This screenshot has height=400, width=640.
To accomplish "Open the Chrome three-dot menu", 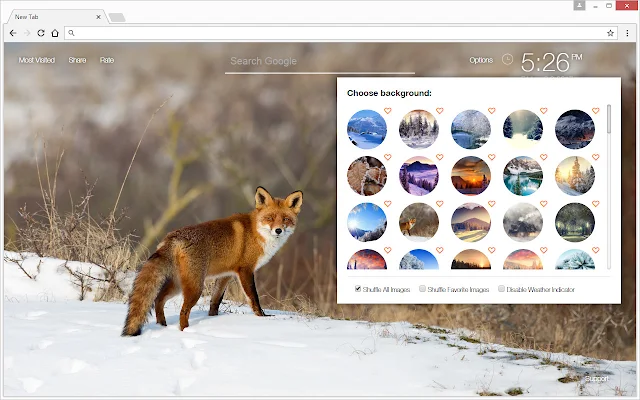I will 627,33.
